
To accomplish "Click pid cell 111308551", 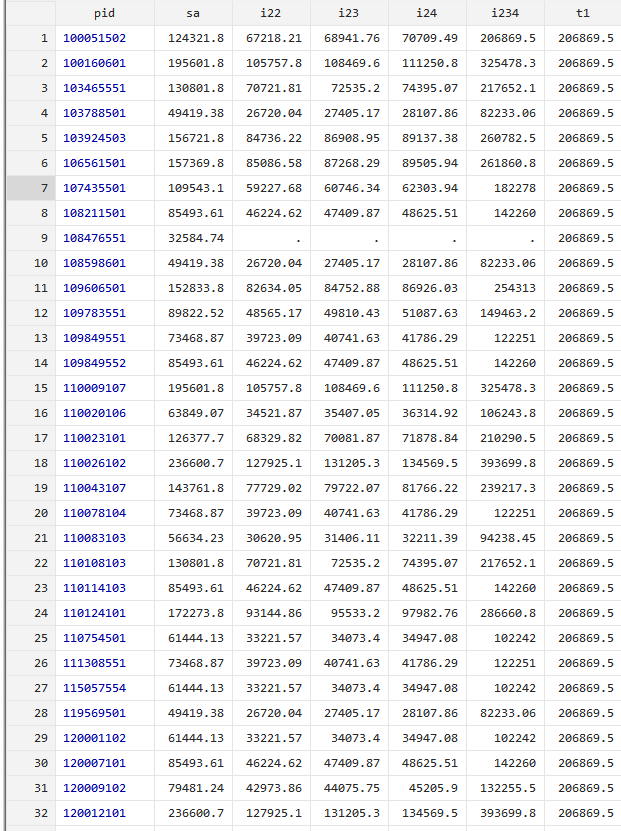I will pyautogui.click(x=104, y=663).
